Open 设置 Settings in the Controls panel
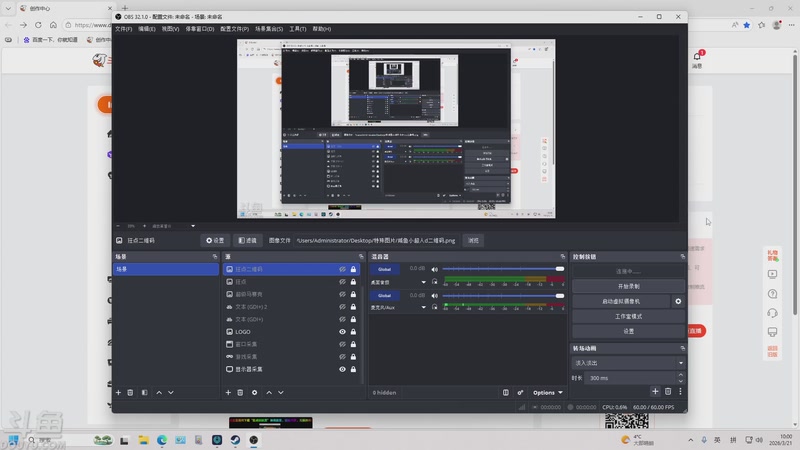Image resolution: width=800 pixels, height=450 pixels. point(629,331)
